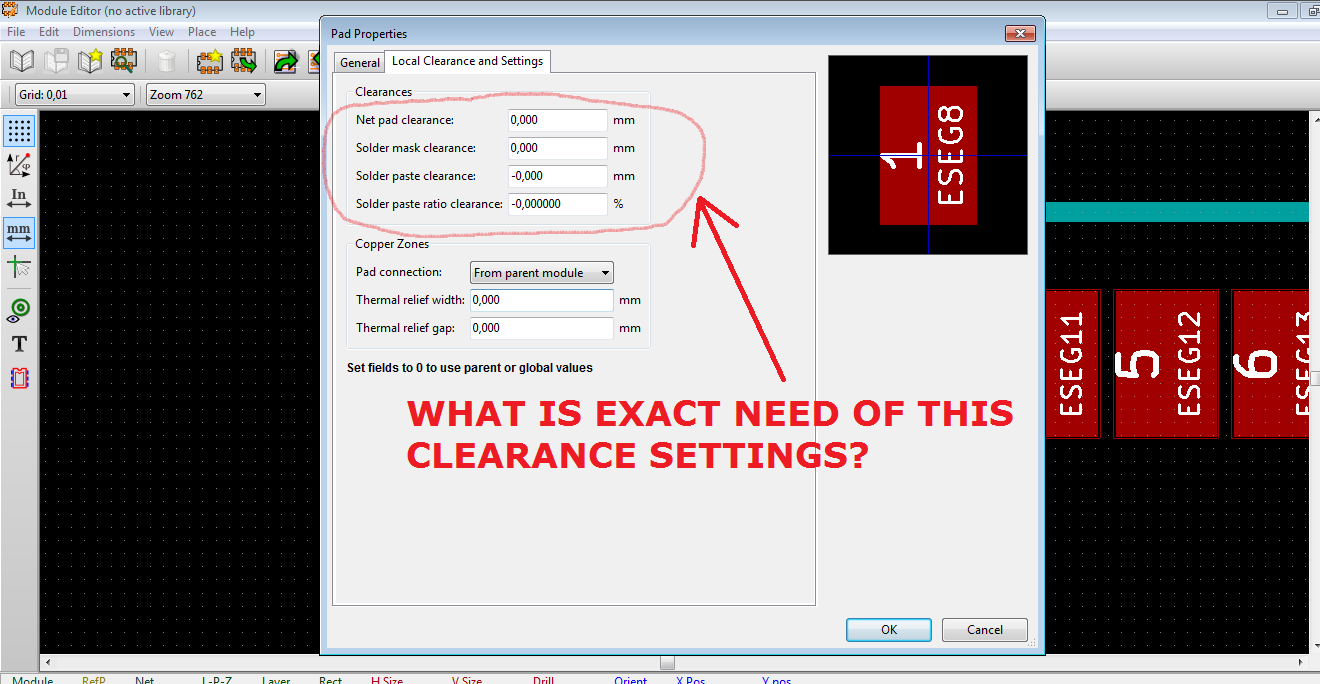Viewport: 1320px width, 684px height.
Task: Open the footprint browser with magnifier icon
Action: (x=122, y=61)
